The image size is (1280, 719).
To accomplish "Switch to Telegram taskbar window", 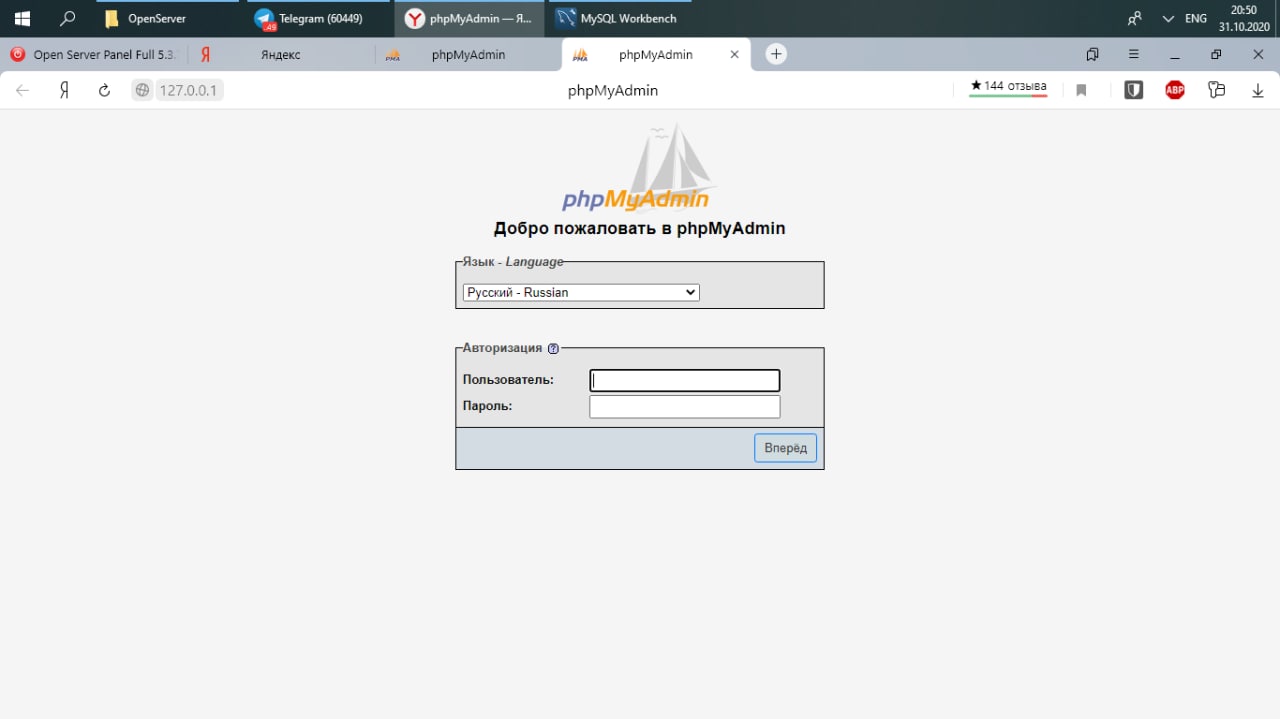I will point(319,18).
